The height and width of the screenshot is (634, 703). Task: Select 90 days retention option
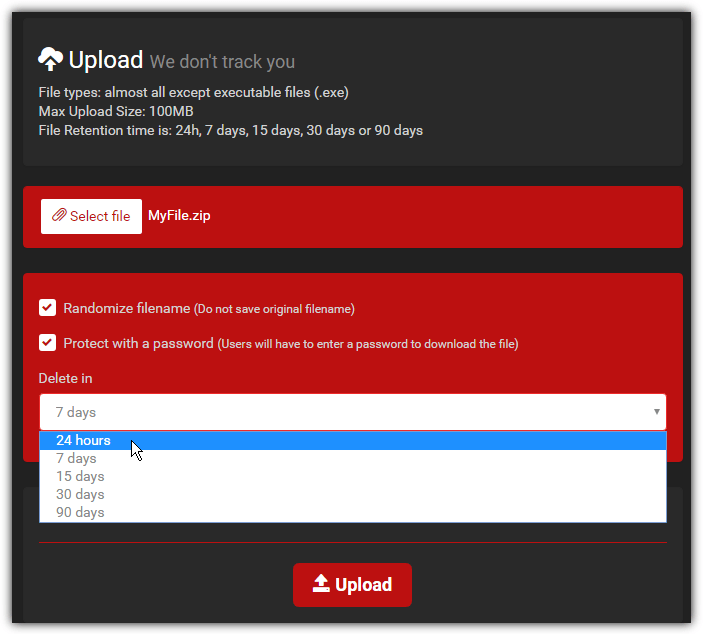[x=353, y=512]
